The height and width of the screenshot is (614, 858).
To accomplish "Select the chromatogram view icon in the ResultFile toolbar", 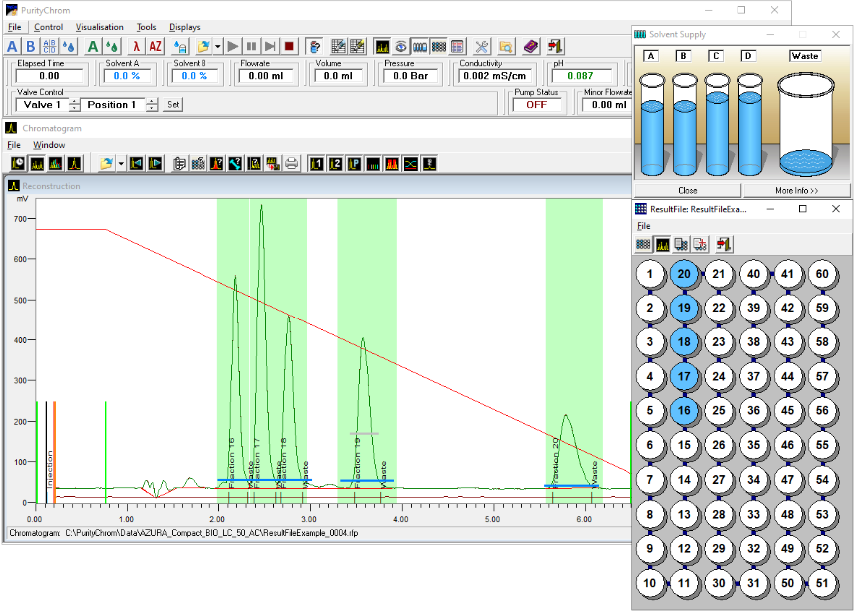I will tap(662, 243).
